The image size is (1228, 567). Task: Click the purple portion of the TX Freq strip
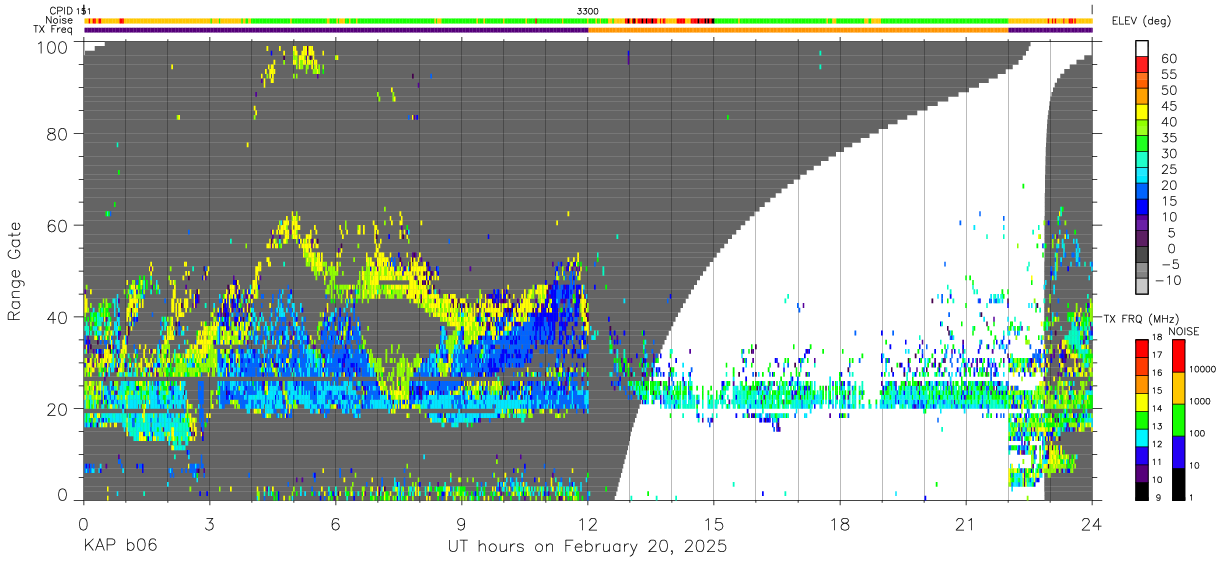tap(336, 30)
